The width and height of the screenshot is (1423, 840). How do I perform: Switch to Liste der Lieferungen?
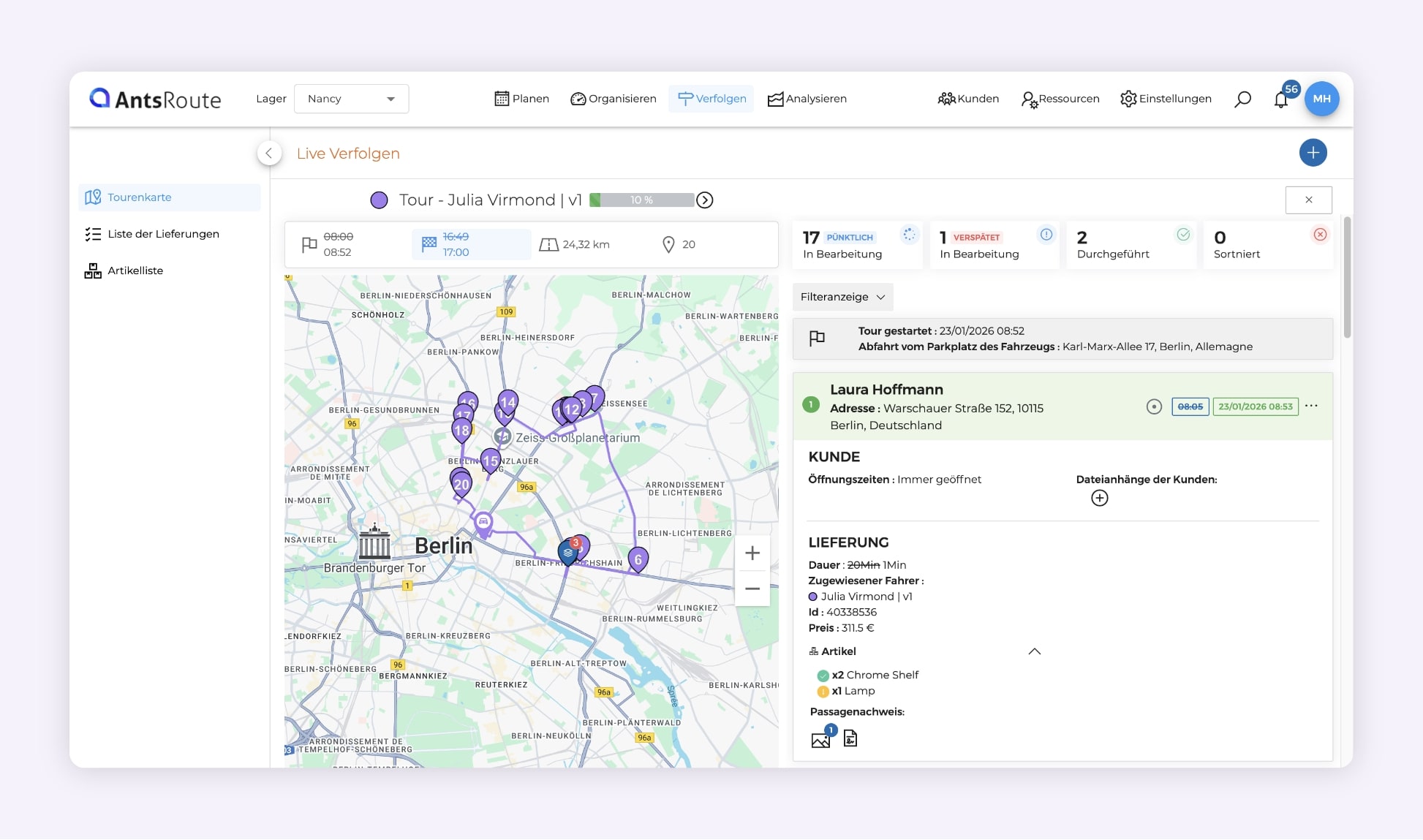tap(163, 234)
